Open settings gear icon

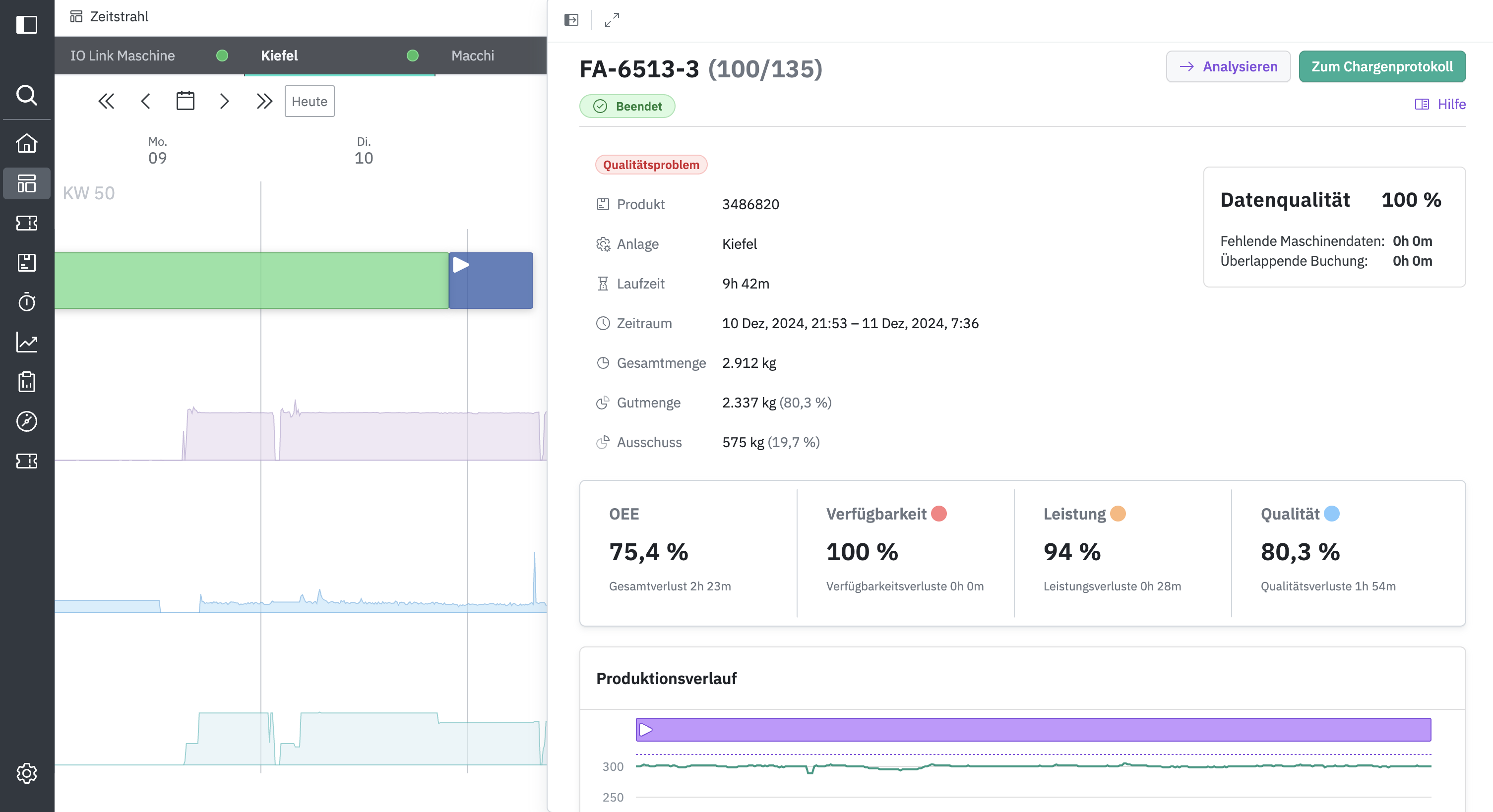tap(27, 773)
